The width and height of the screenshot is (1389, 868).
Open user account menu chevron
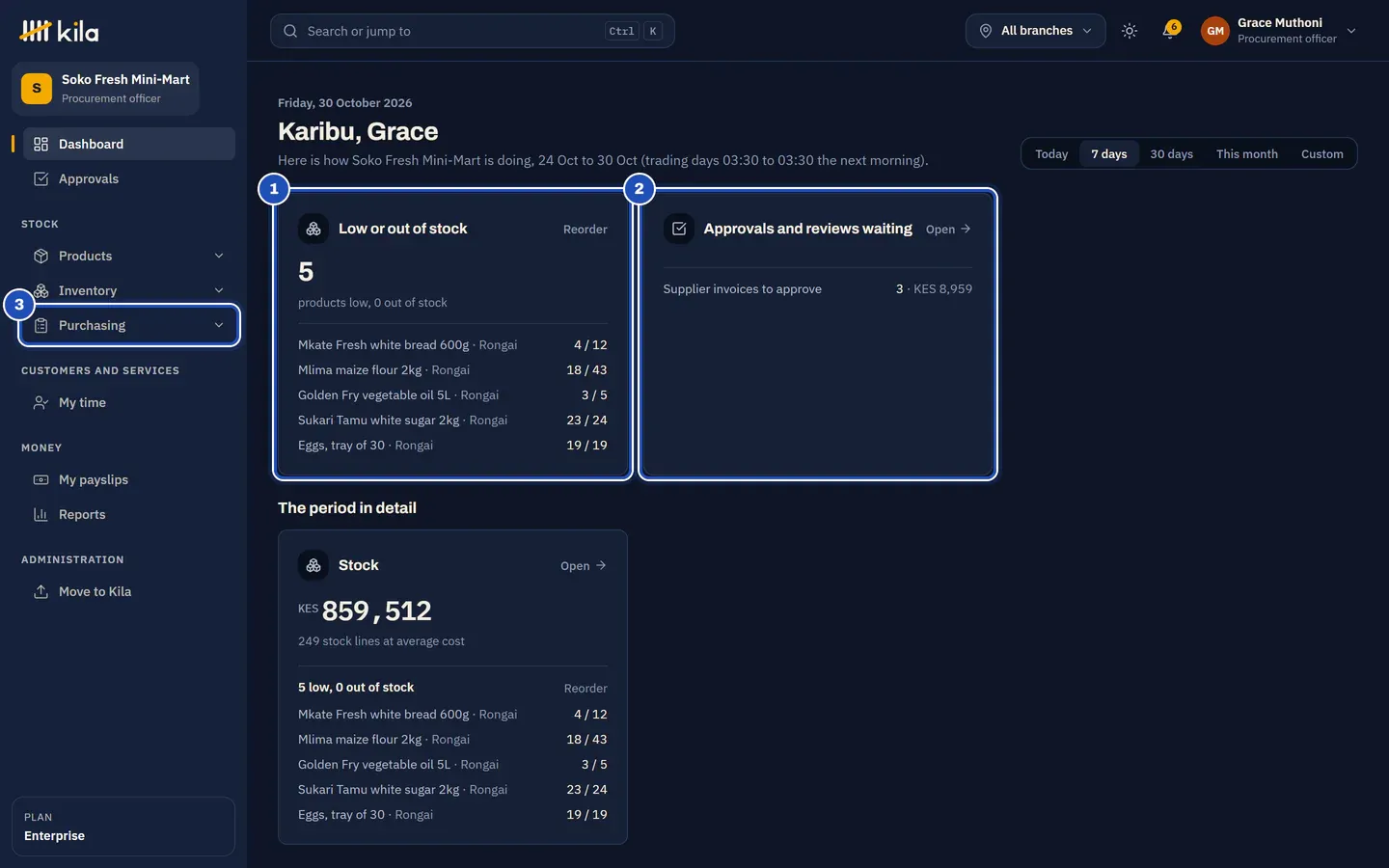click(x=1351, y=31)
